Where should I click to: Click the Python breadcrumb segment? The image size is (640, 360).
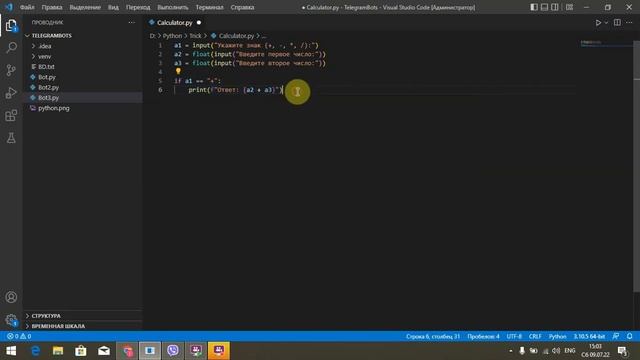(172, 36)
